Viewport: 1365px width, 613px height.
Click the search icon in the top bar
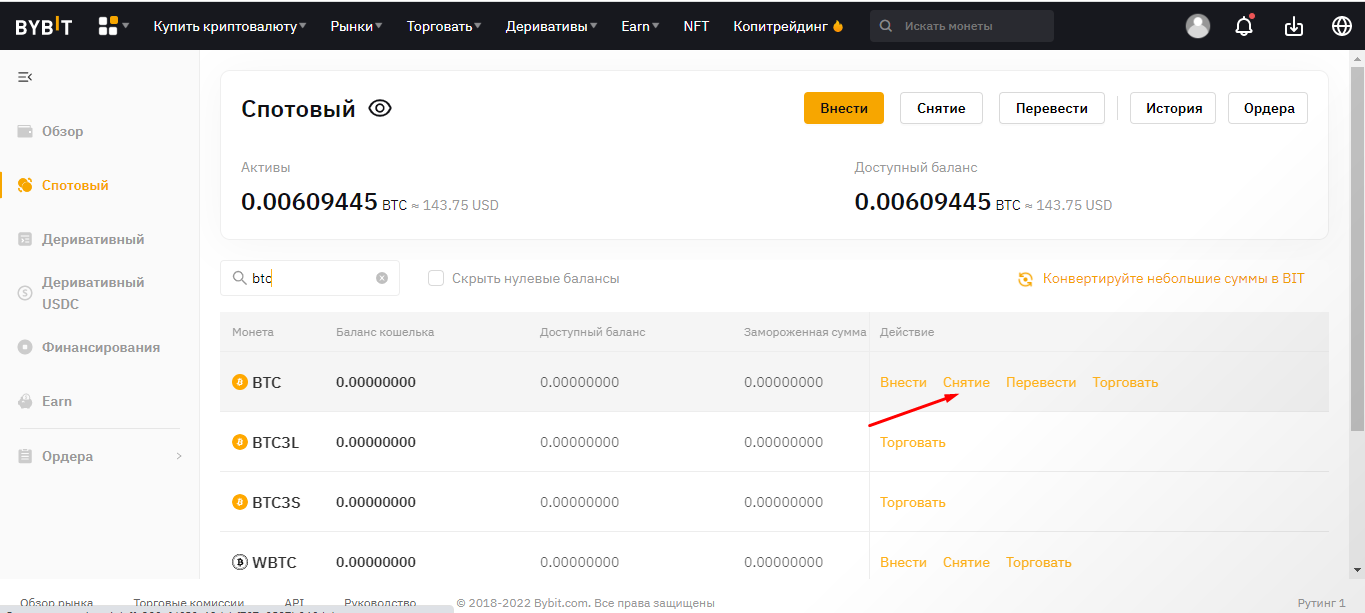[887, 26]
